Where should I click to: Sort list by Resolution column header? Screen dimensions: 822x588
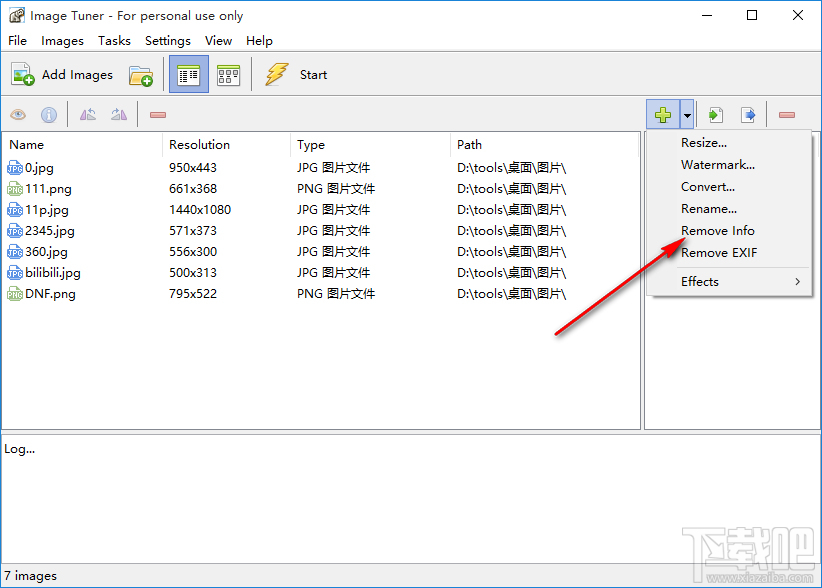200,145
